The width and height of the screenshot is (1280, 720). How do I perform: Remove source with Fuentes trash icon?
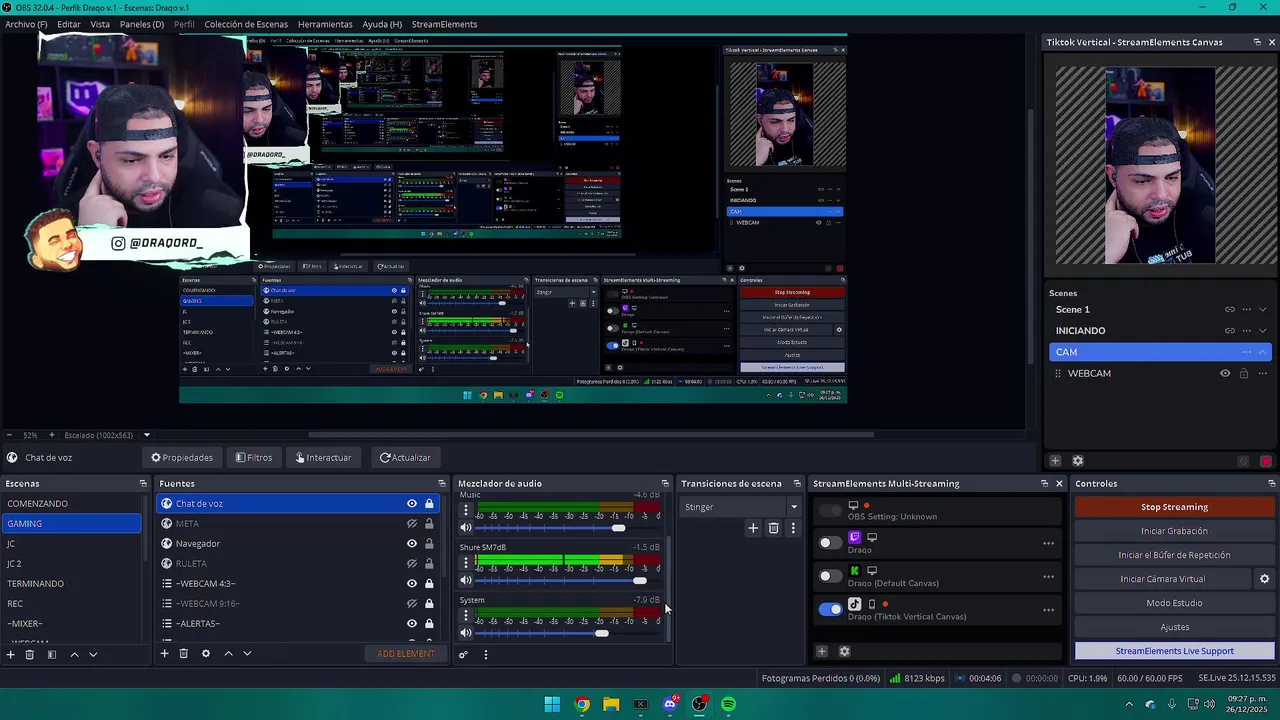(x=184, y=654)
